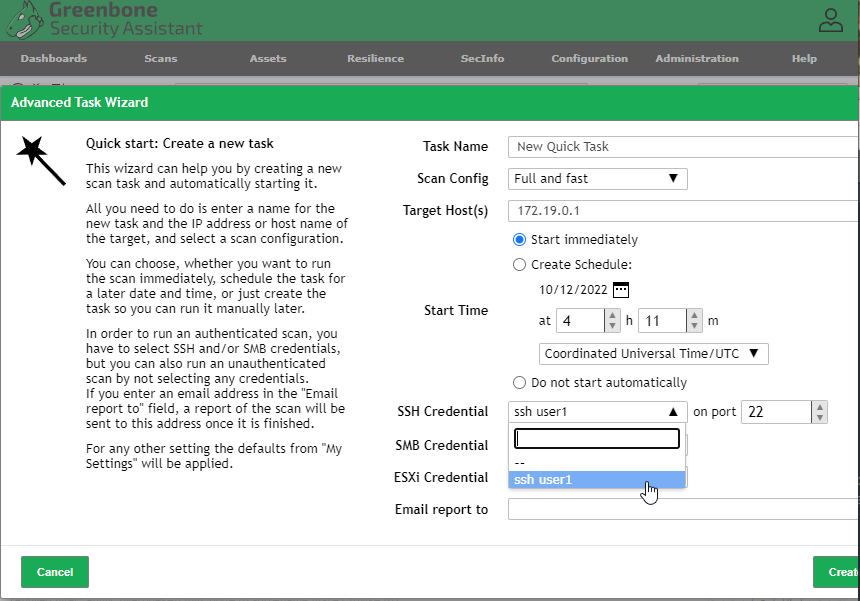
Task: Click the Task Name input field
Action: coord(684,147)
